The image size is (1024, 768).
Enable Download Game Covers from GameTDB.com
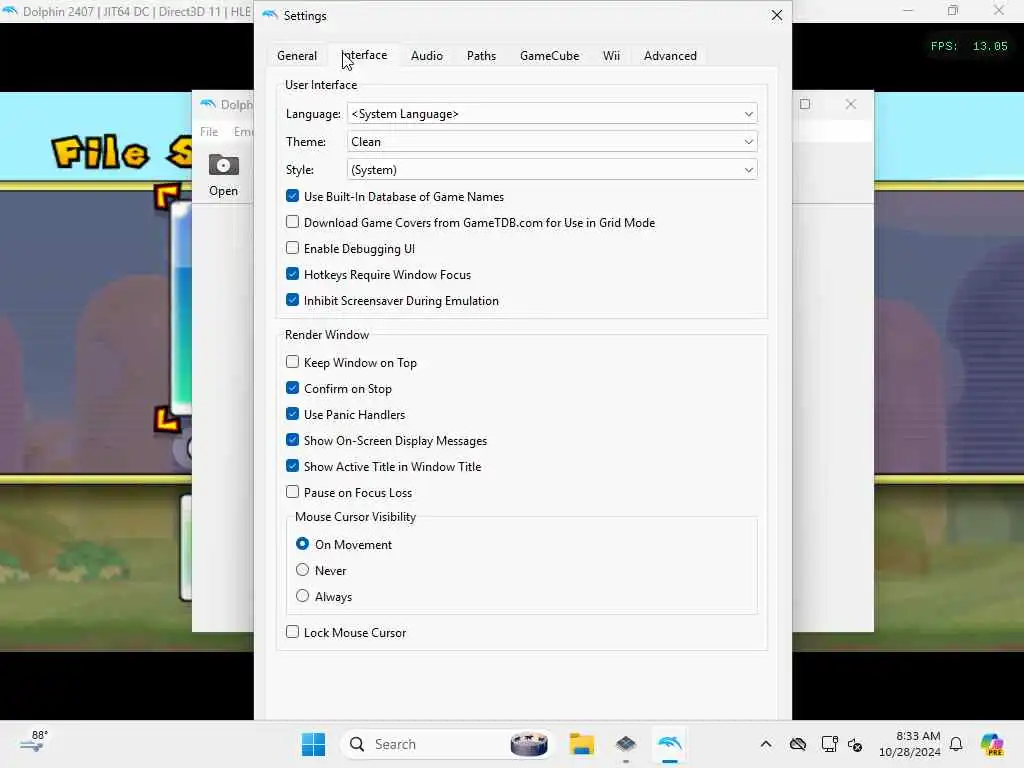(470, 223)
